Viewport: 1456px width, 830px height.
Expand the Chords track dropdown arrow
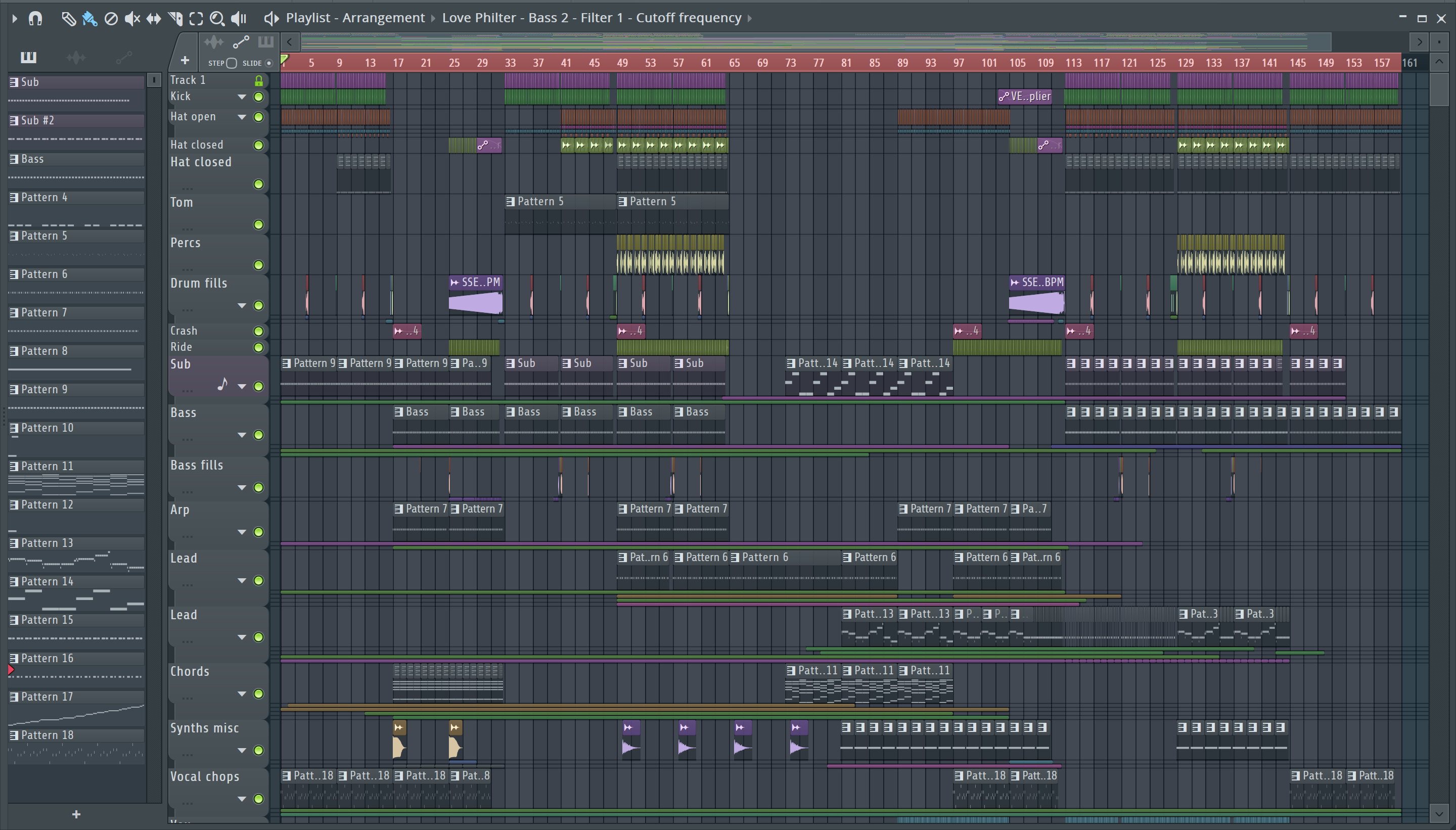pos(242,694)
